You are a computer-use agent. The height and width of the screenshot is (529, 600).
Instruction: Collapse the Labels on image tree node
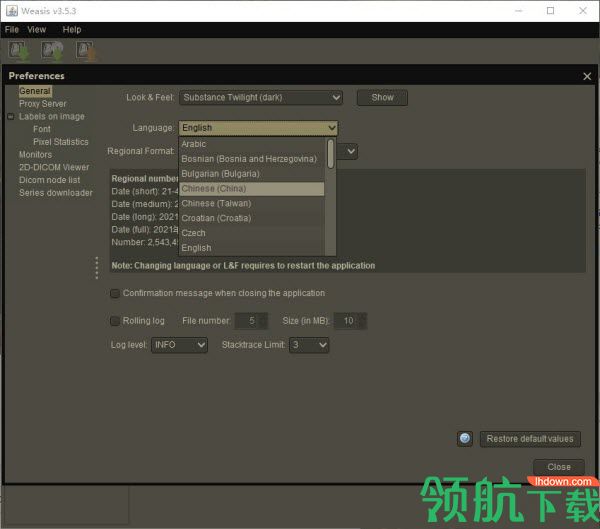click(11, 116)
